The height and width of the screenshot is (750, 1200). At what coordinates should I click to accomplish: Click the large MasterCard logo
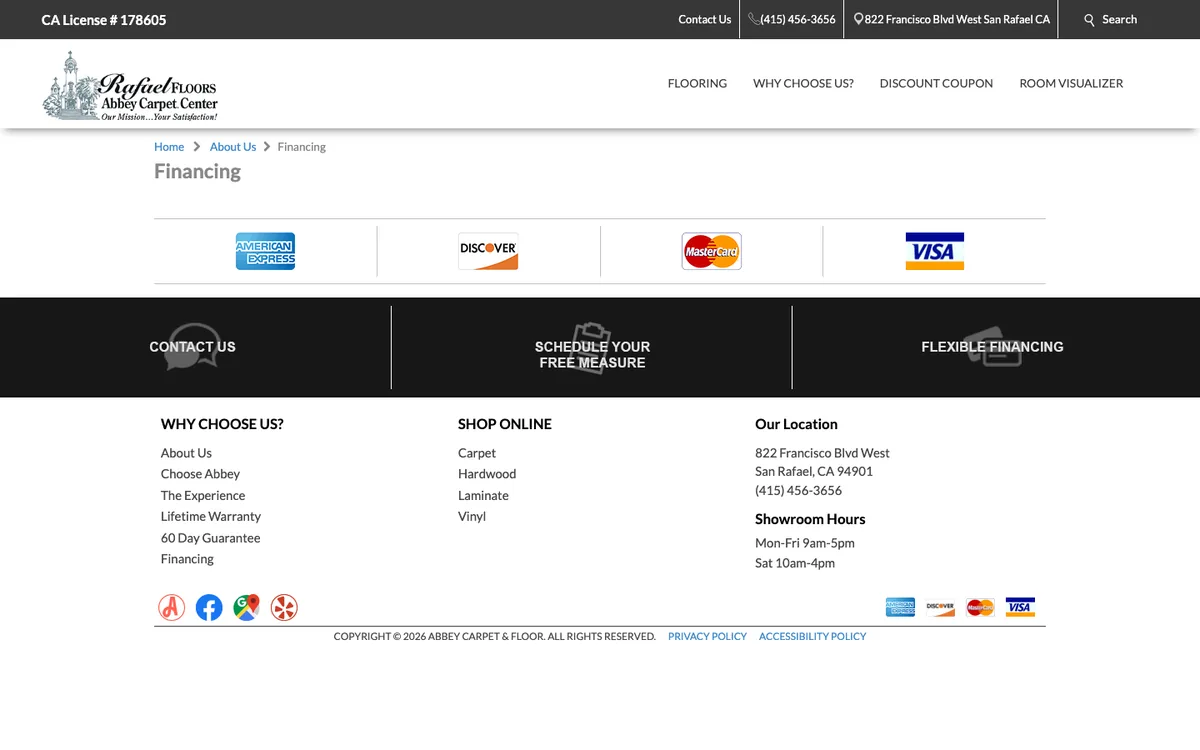711,251
